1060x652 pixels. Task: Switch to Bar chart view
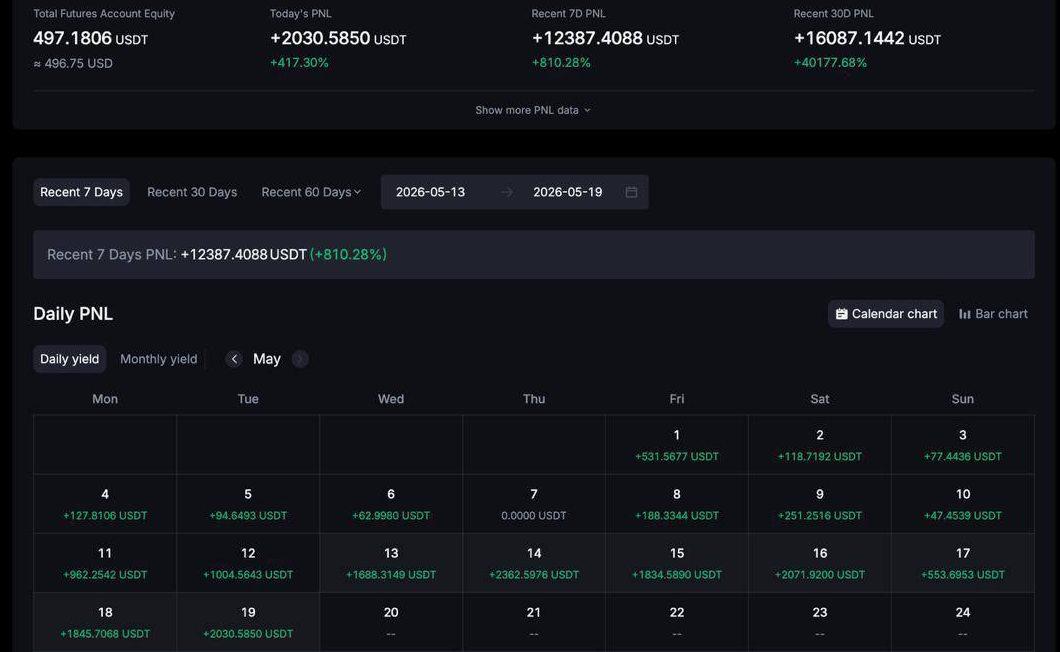coord(993,314)
